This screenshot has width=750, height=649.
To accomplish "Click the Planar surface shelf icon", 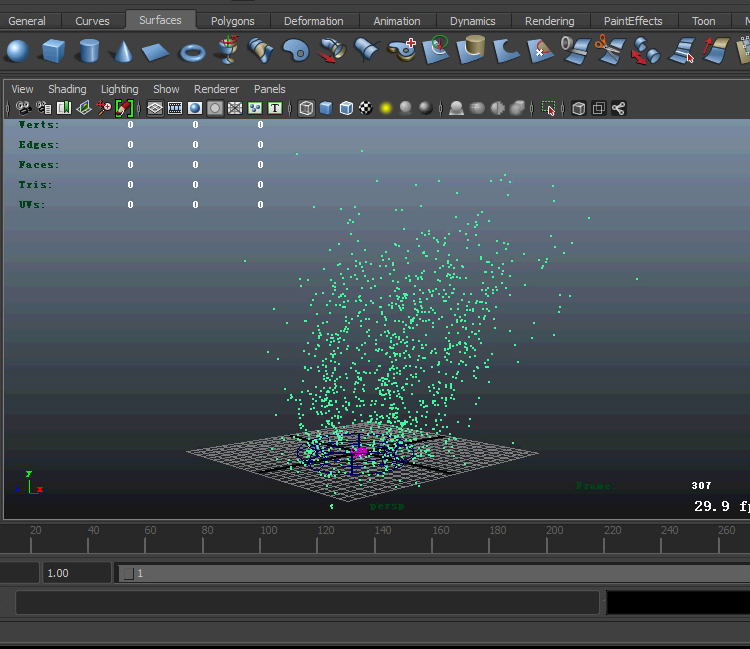I will 296,51.
